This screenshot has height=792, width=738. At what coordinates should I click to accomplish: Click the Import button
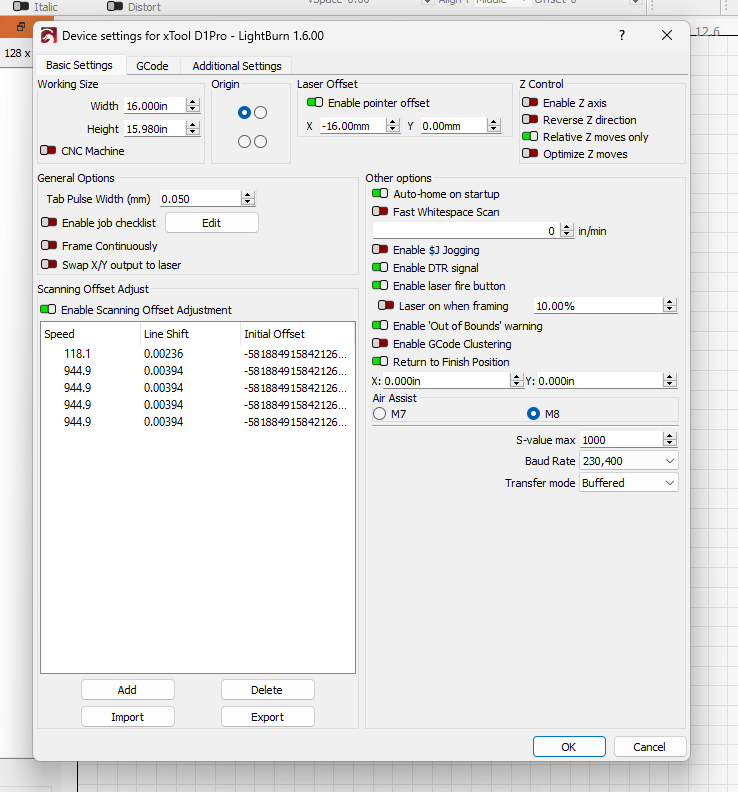click(x=127, y=717)
